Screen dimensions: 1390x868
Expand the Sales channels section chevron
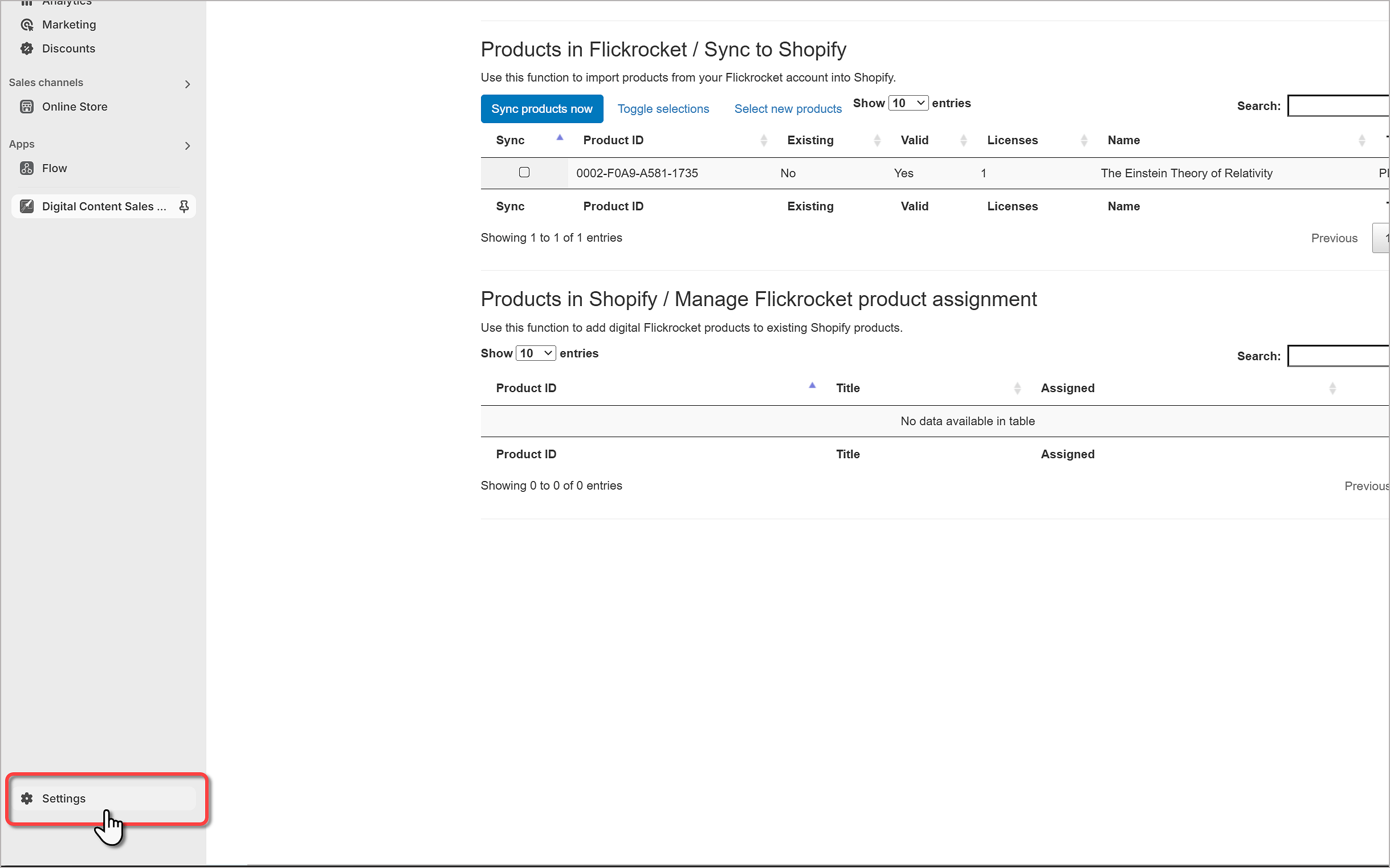tap(187, 84)
